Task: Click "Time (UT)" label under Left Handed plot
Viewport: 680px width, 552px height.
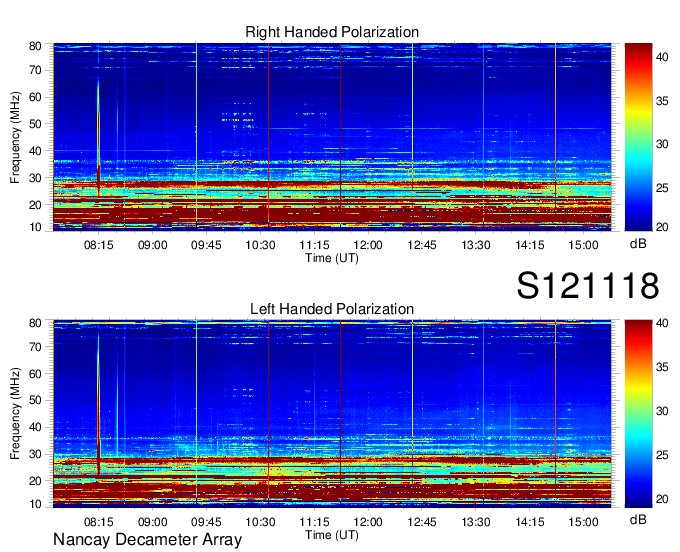Action: click(332, 535)
